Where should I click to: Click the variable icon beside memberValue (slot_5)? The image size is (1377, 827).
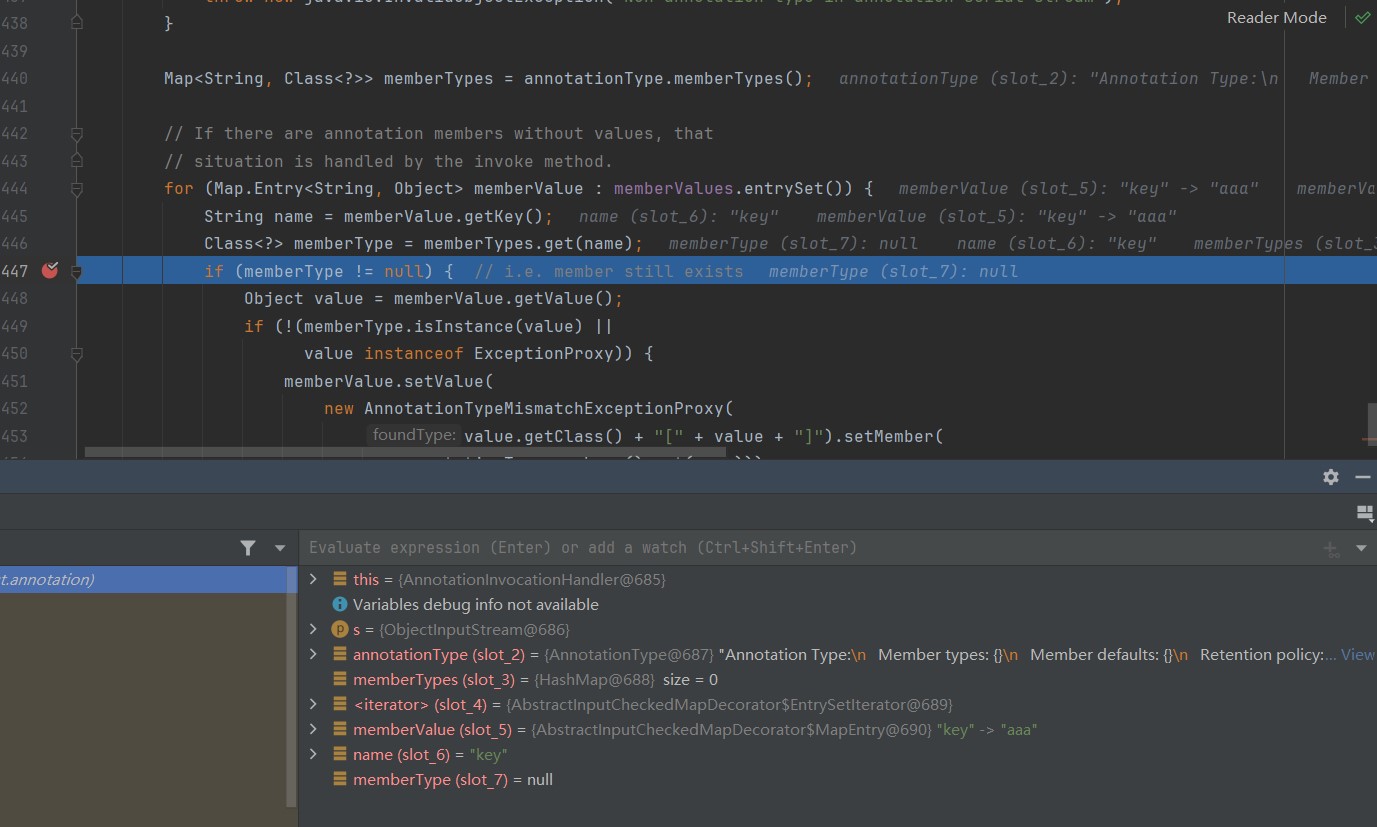tap(340, 729)
